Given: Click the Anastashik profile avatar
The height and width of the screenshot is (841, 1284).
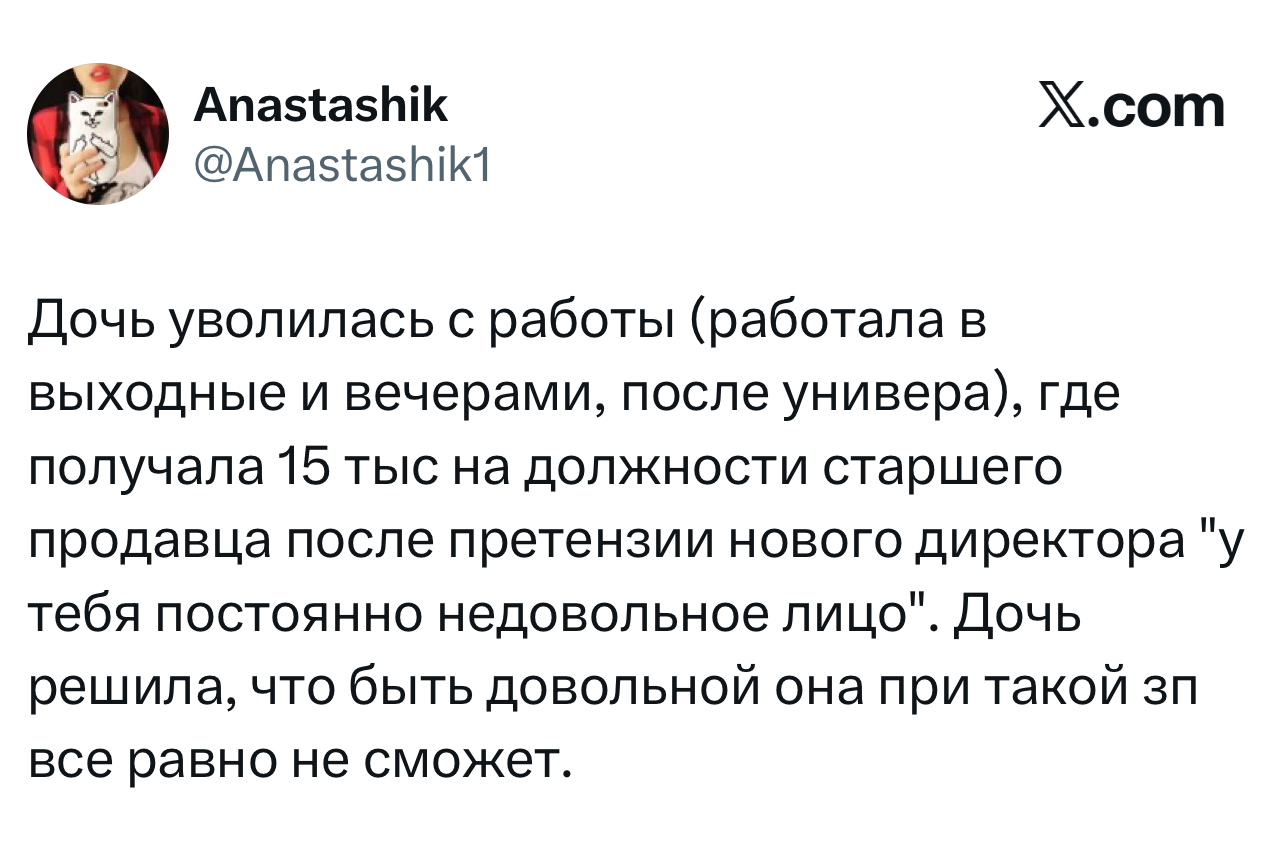Looking at the screenshot, I should point(98,132).
